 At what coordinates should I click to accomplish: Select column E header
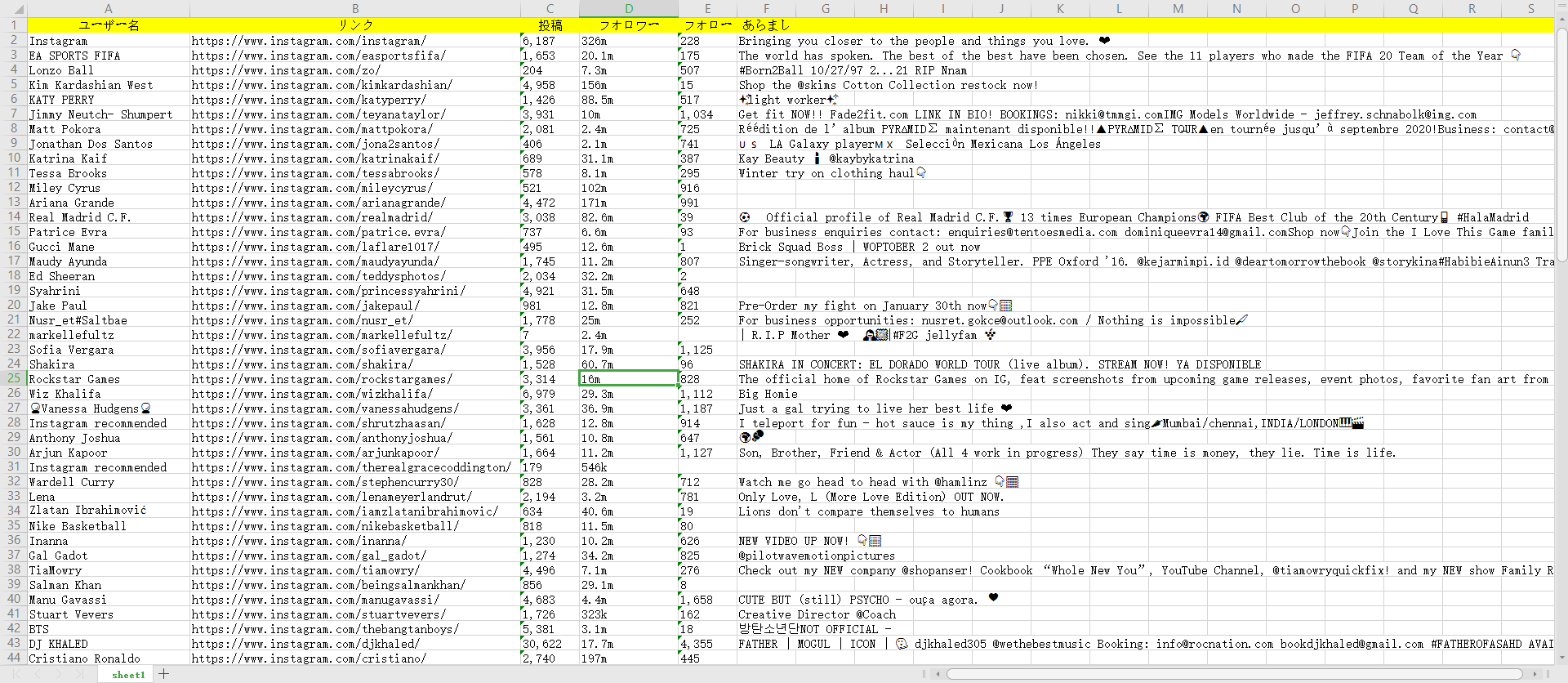coord(707,8)
